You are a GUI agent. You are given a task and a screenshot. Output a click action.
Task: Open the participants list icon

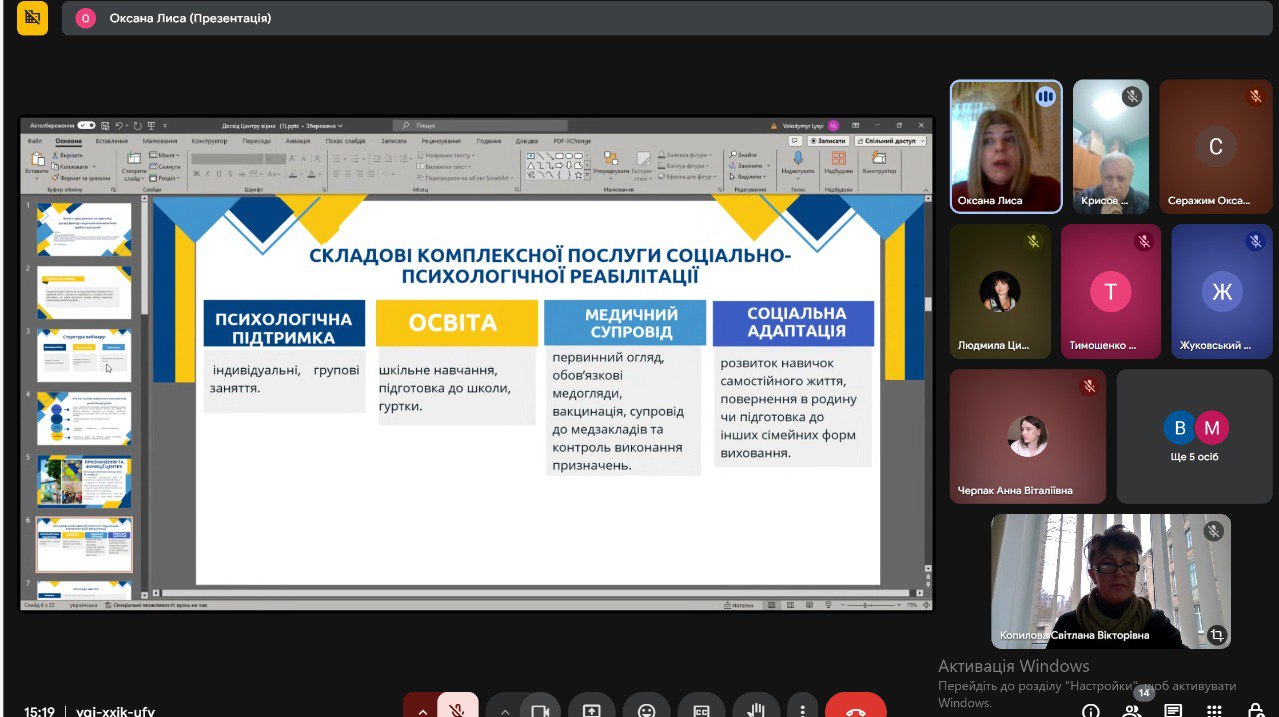point(1132,710)
